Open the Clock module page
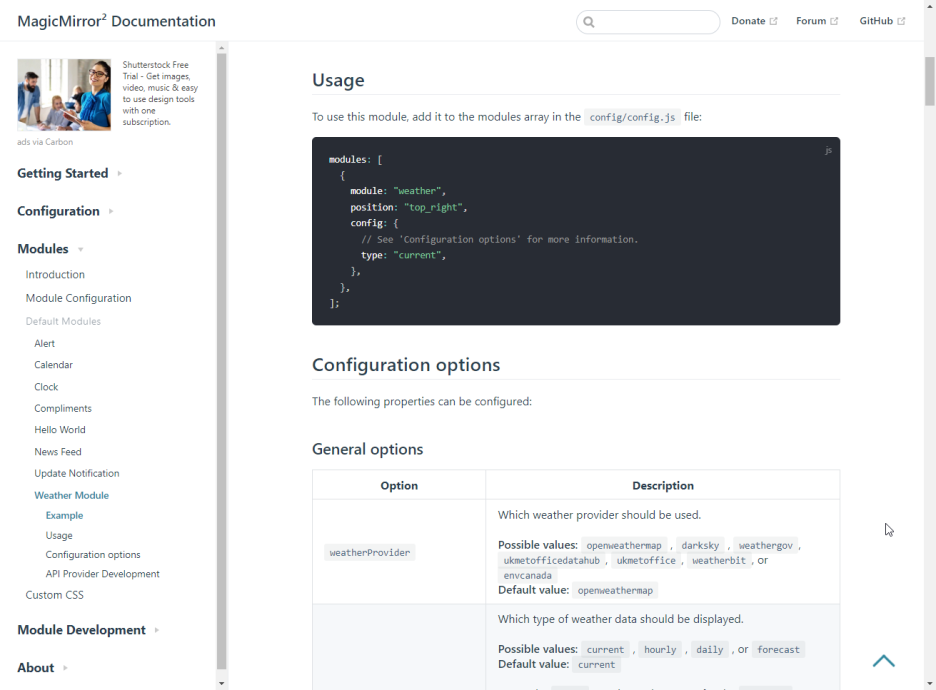 tap(46, 387)
